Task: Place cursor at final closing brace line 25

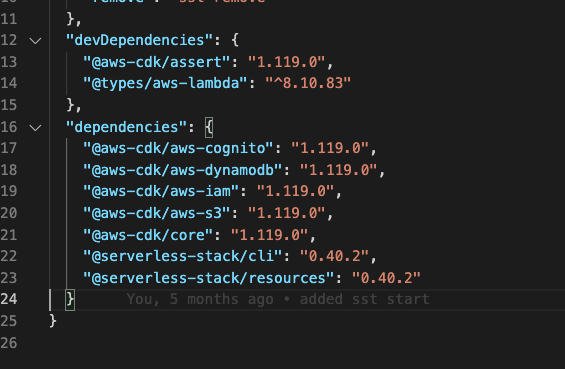Action: pyautogui.click(x=53, y=321)
